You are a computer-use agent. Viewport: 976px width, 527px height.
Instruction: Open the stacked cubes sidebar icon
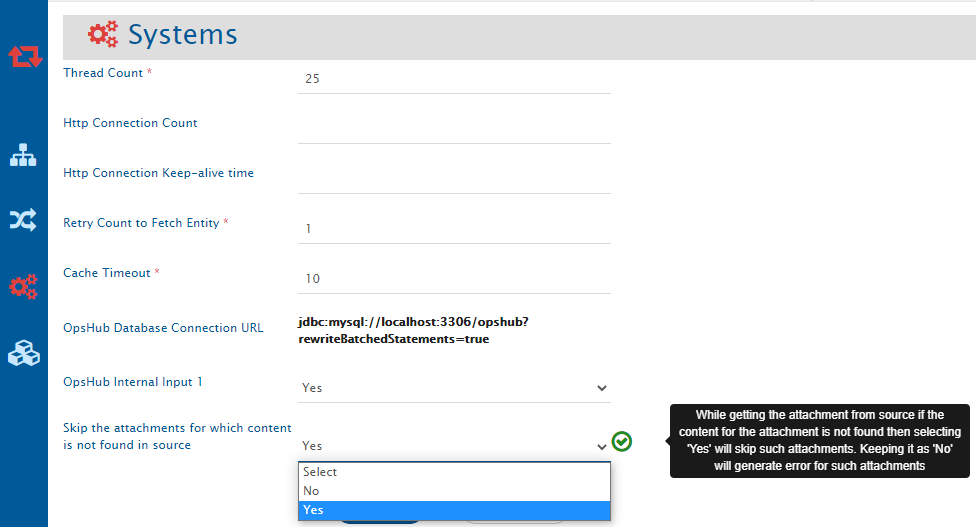click(23, 353)
